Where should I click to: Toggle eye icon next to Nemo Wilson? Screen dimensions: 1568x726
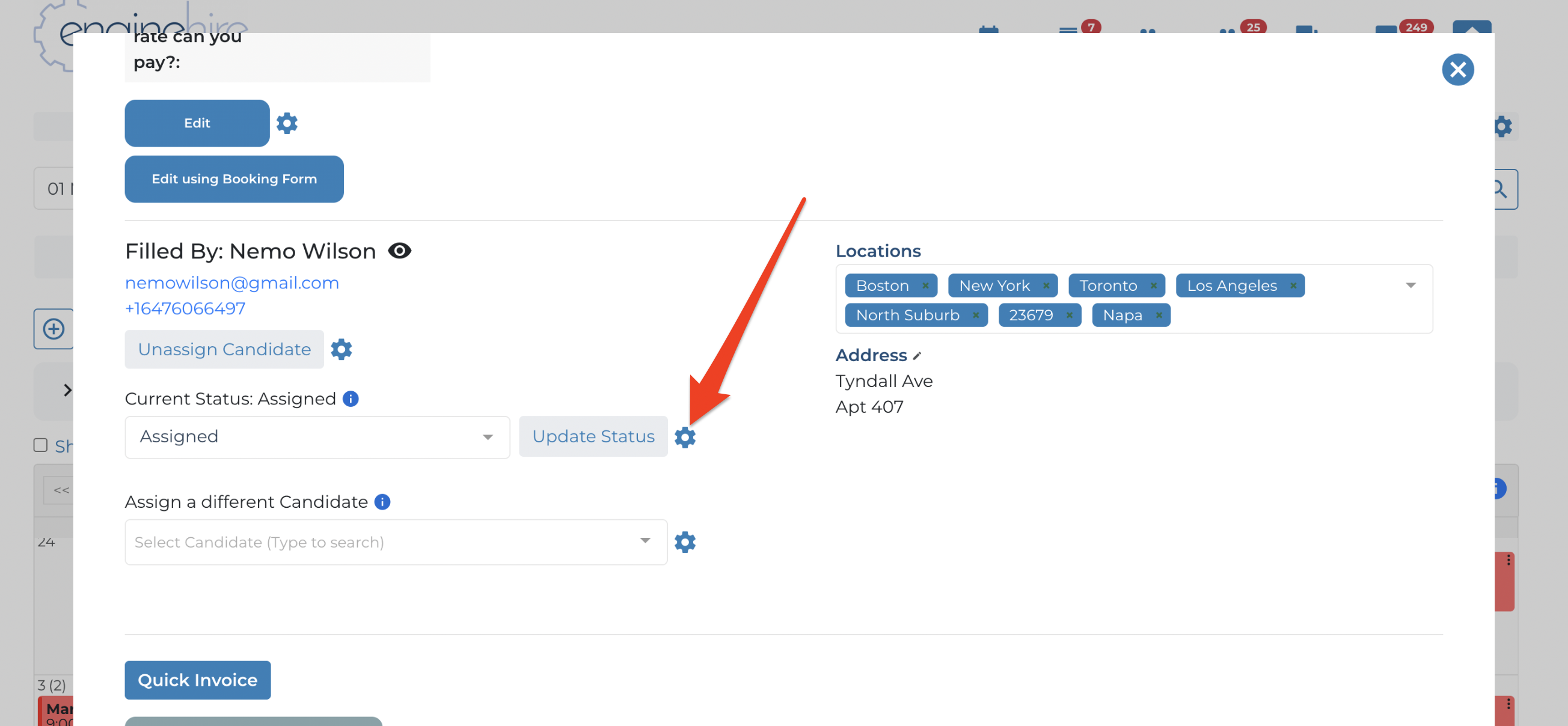(399, 251)
